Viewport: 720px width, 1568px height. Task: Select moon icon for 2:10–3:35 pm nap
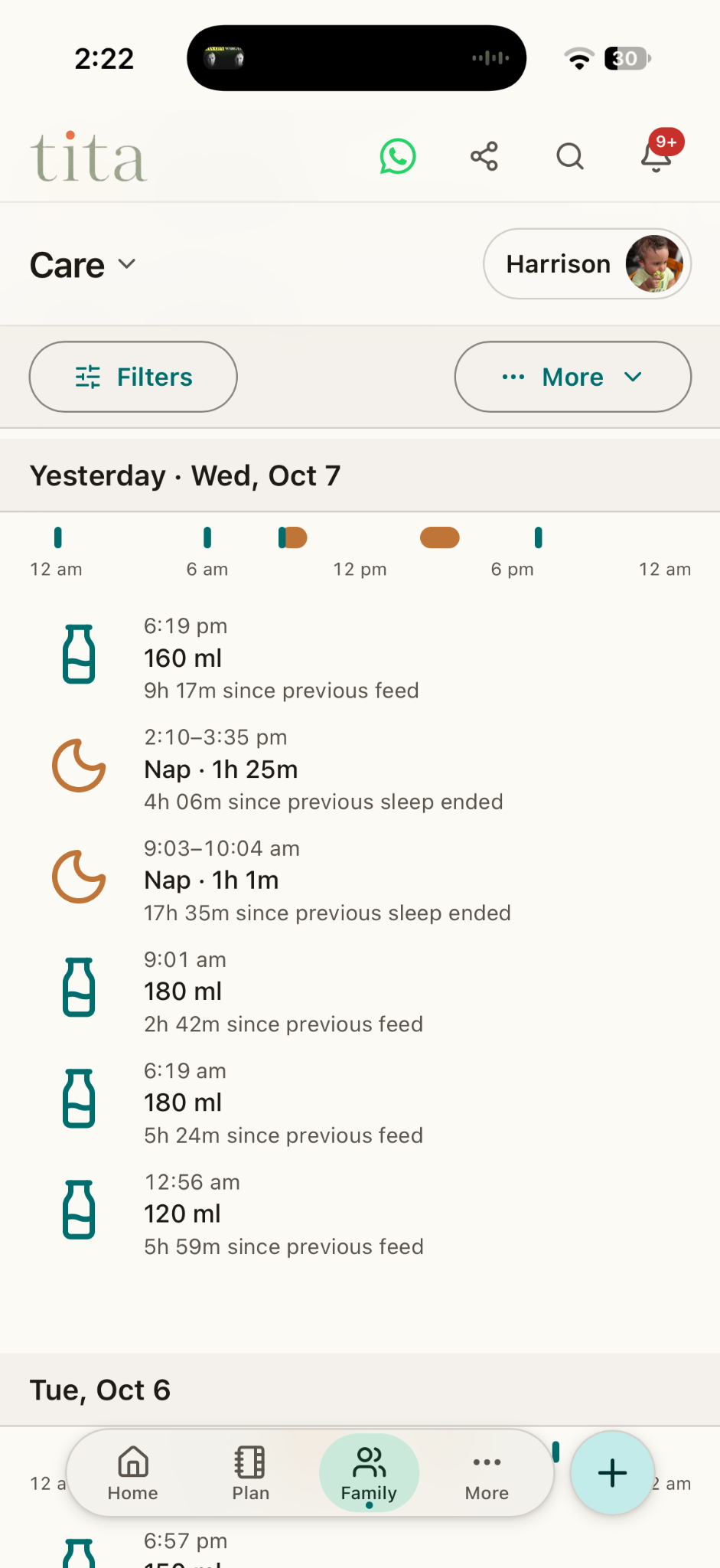(x=79, y=766)
